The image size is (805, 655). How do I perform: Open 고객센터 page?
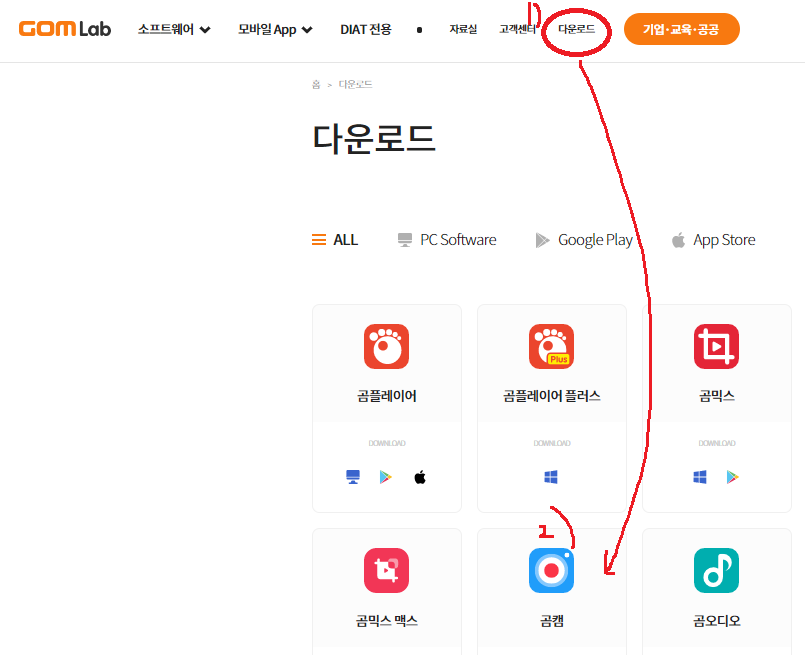(518, 29)
